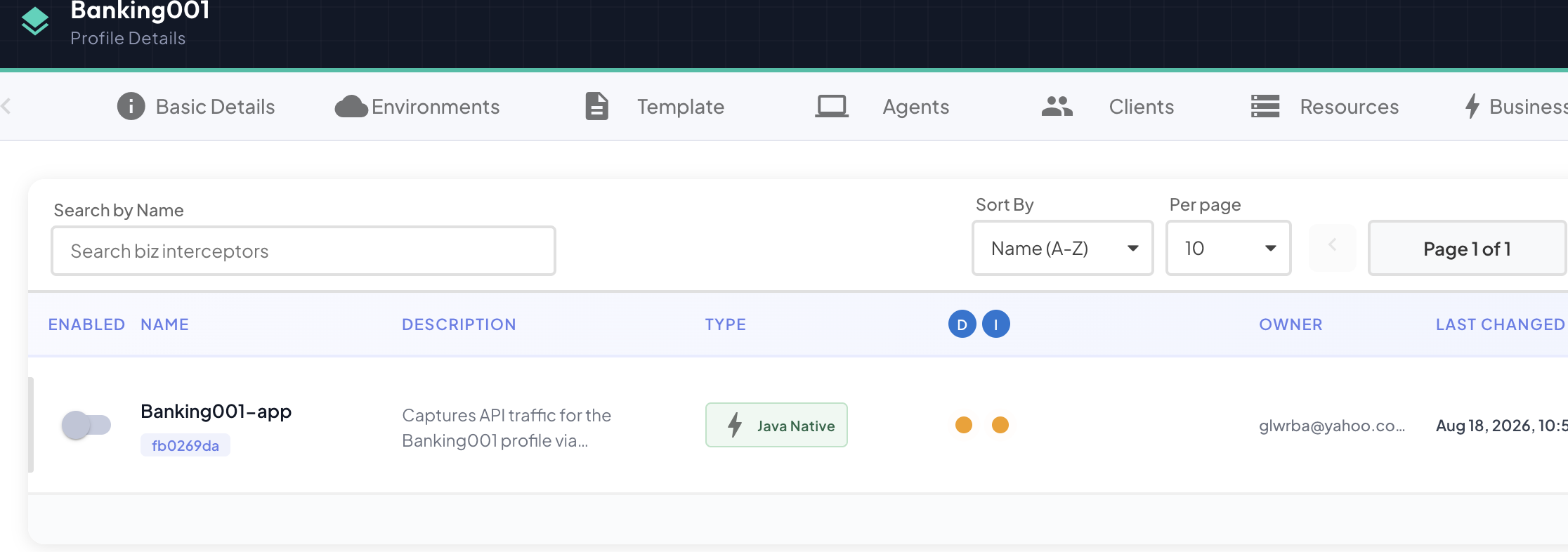Screen dimensions: 1568x552
Task: Open the Banking001-app interceptor name
Action: click(216, 412)
